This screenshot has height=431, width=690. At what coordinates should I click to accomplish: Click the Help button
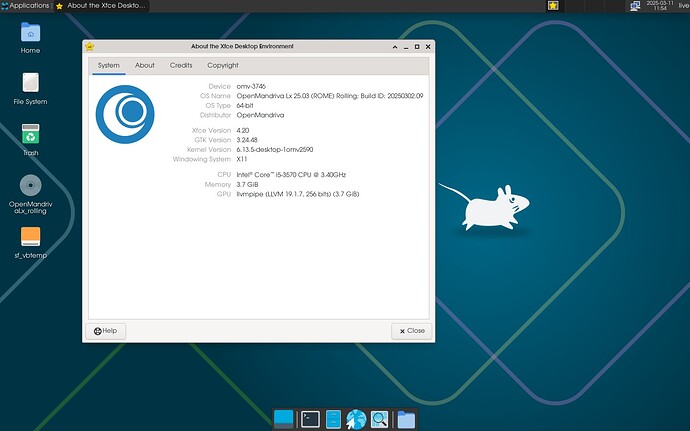[106, 331]
